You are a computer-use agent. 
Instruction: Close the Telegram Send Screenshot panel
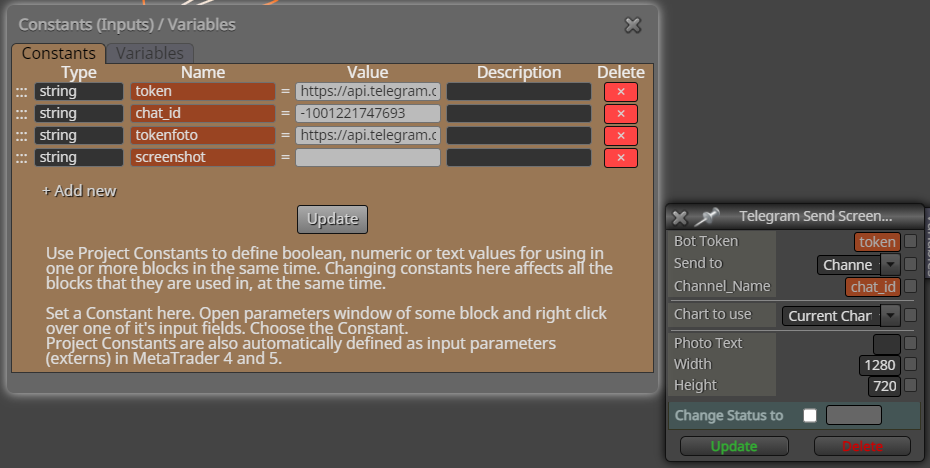[680, 218]
